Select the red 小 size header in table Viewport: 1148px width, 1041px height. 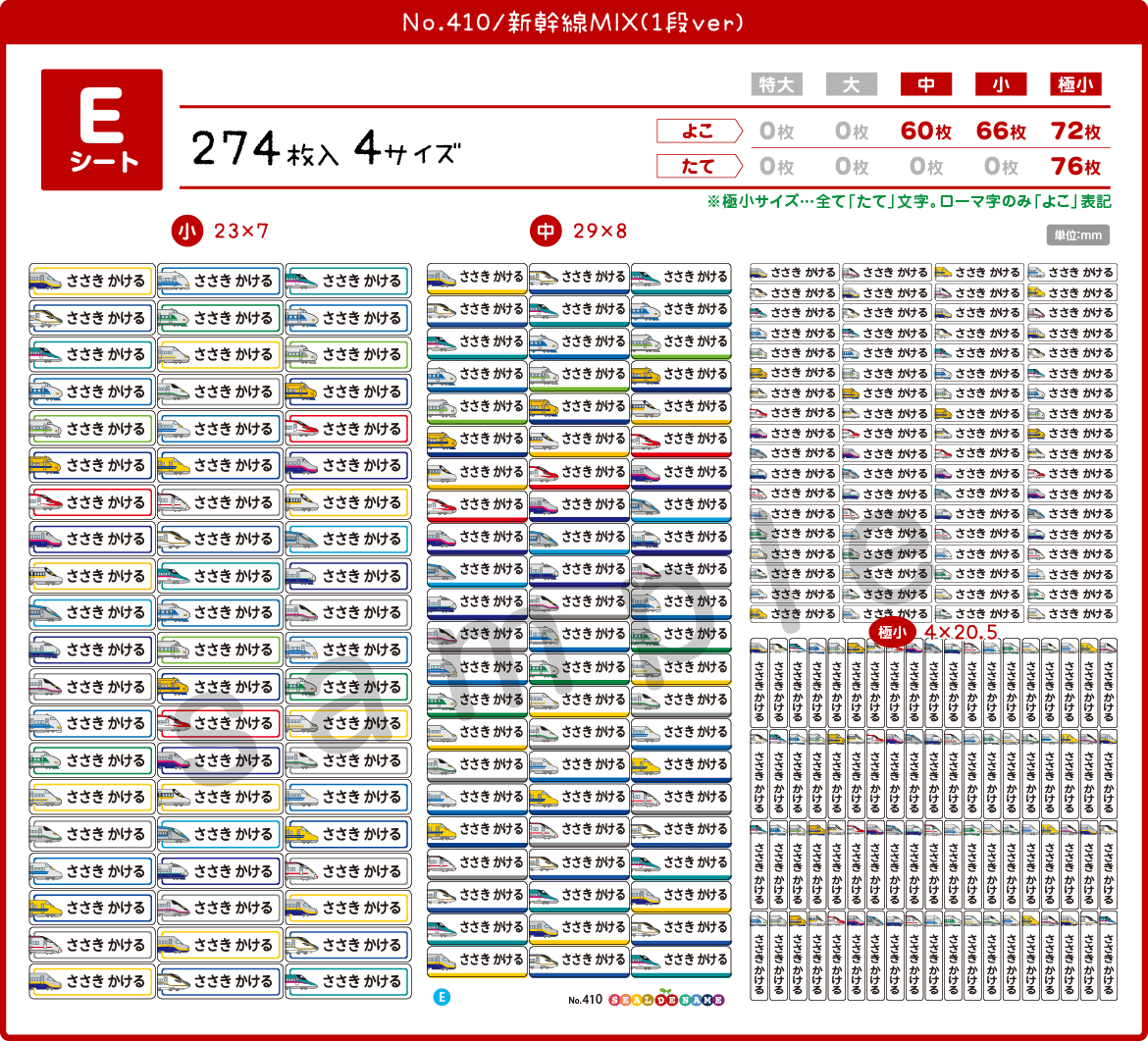1001,84
